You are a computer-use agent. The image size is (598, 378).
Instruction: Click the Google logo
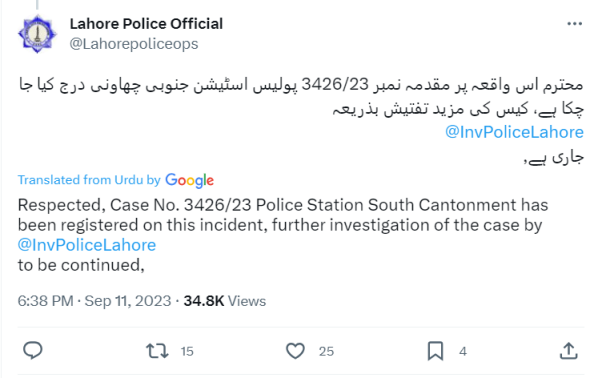(189, 180)
